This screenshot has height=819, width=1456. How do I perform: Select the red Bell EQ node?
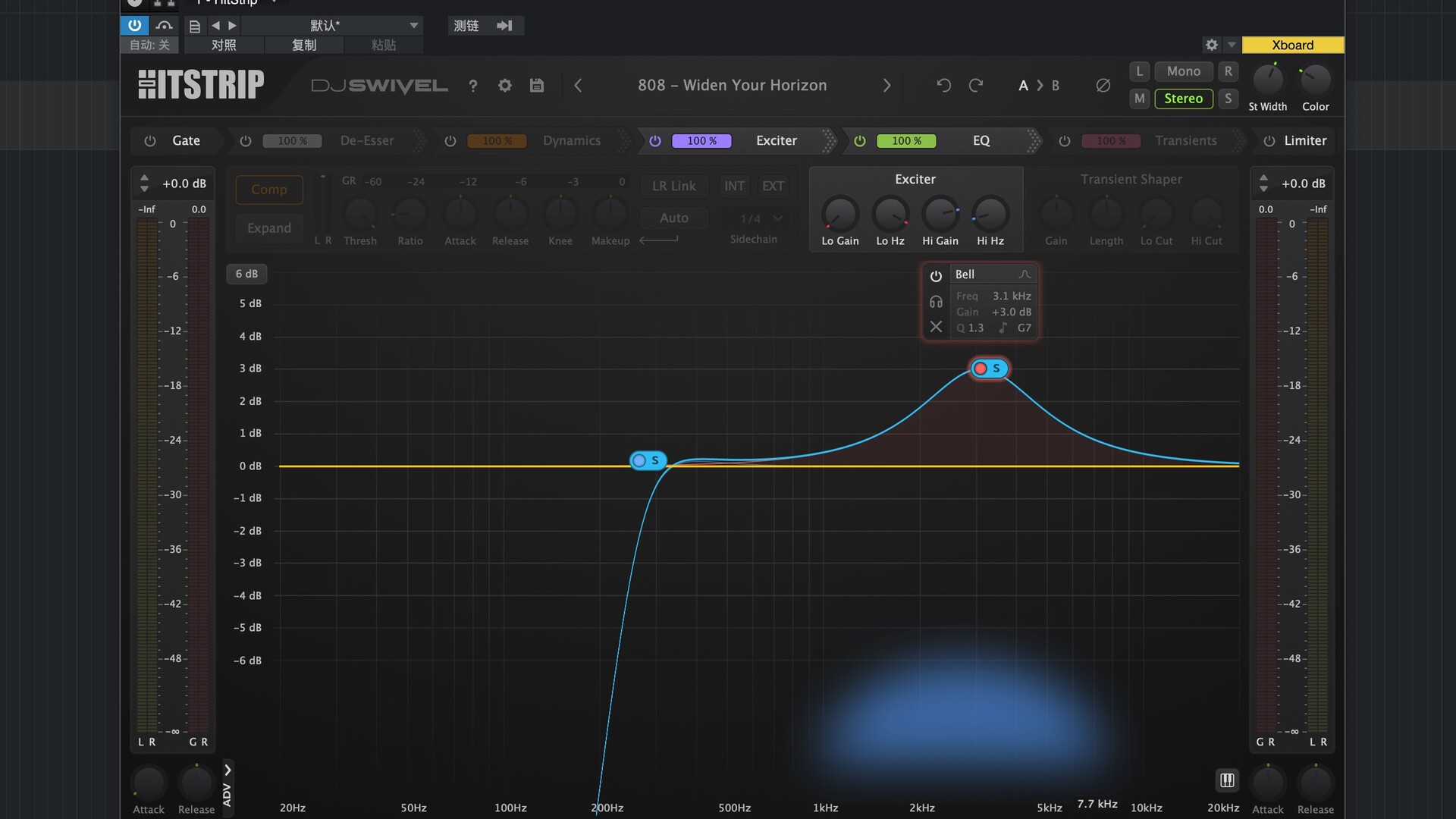tap(981, 369)
